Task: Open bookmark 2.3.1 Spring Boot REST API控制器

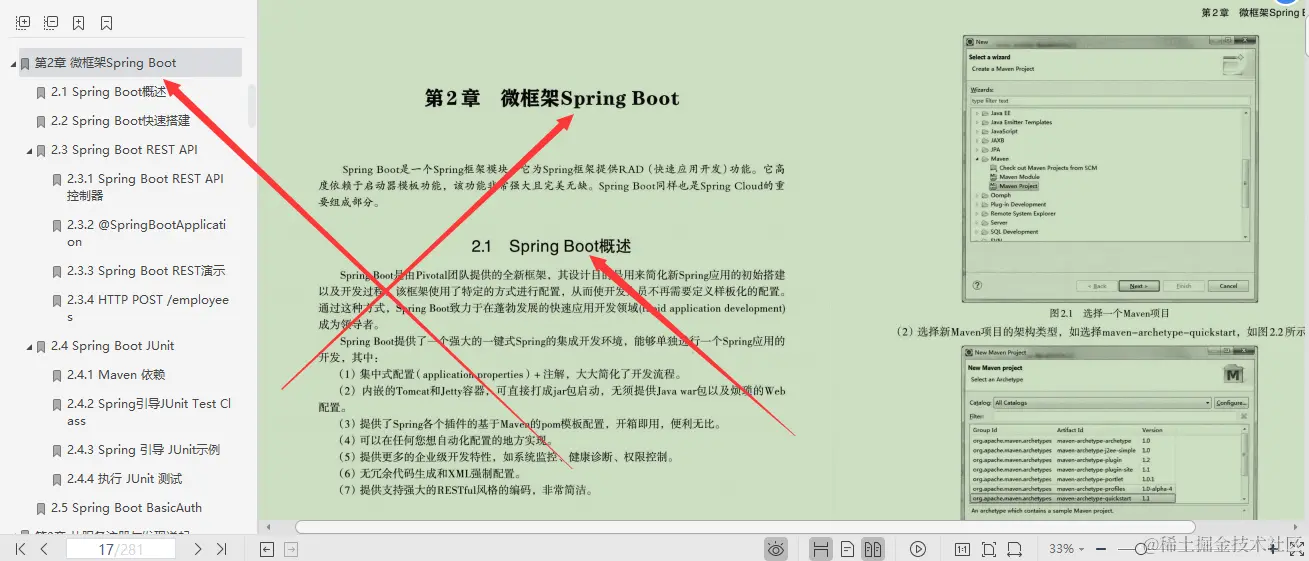Action: click(146, 187)
